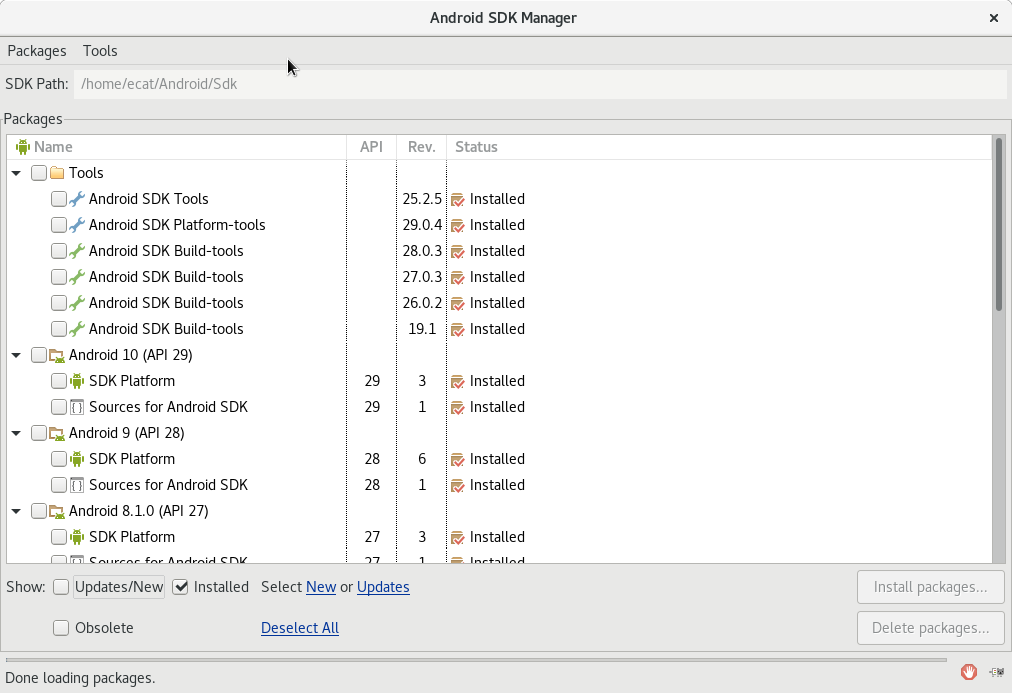Click the Updates/New label button
The image size is (1012, 693).
119,587
